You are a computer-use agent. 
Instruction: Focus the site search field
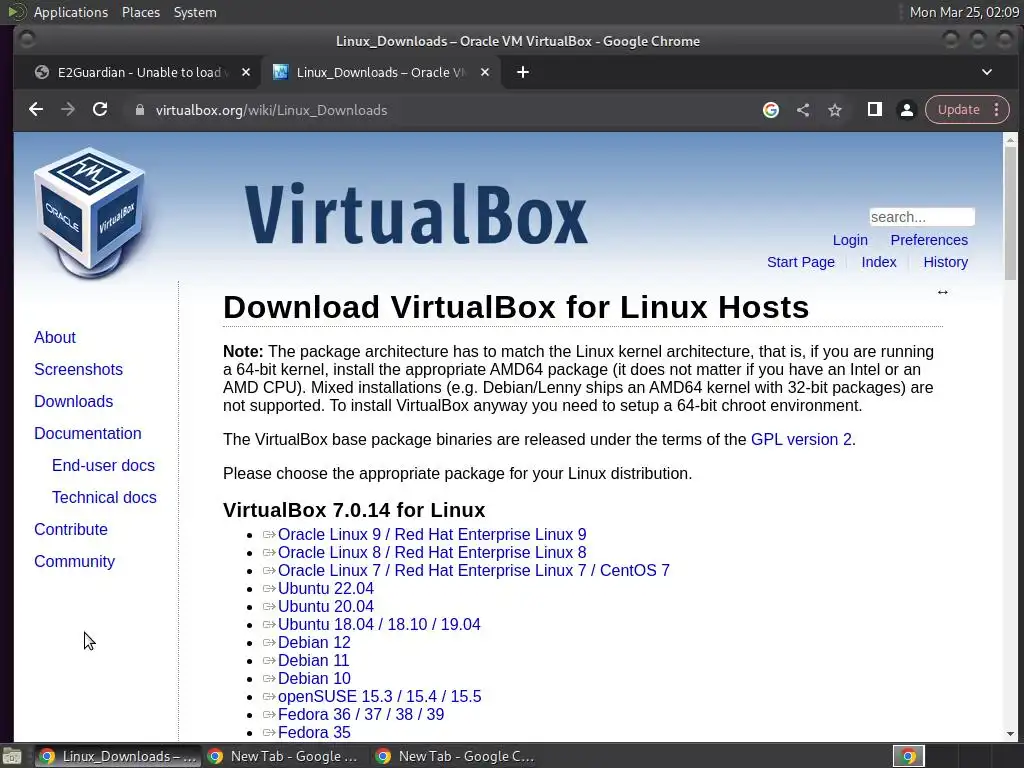[921, 217]
